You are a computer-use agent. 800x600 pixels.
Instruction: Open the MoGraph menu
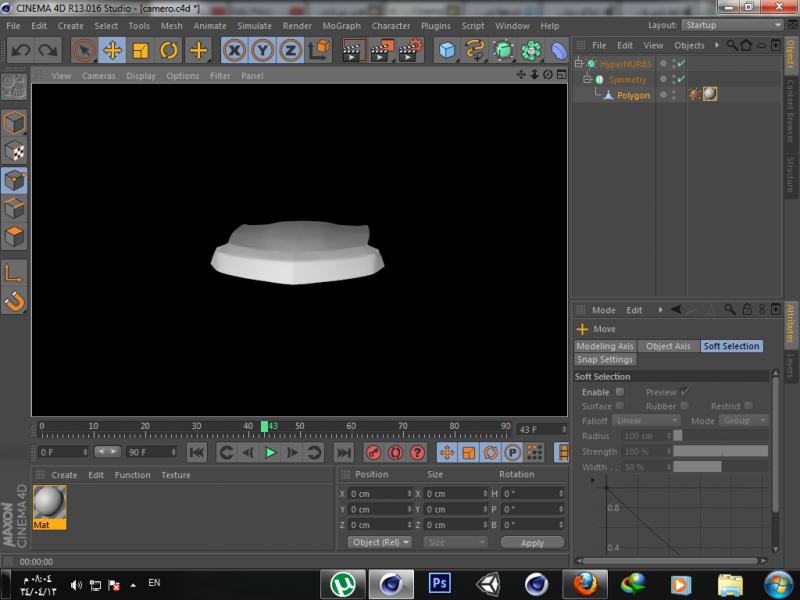341,26
